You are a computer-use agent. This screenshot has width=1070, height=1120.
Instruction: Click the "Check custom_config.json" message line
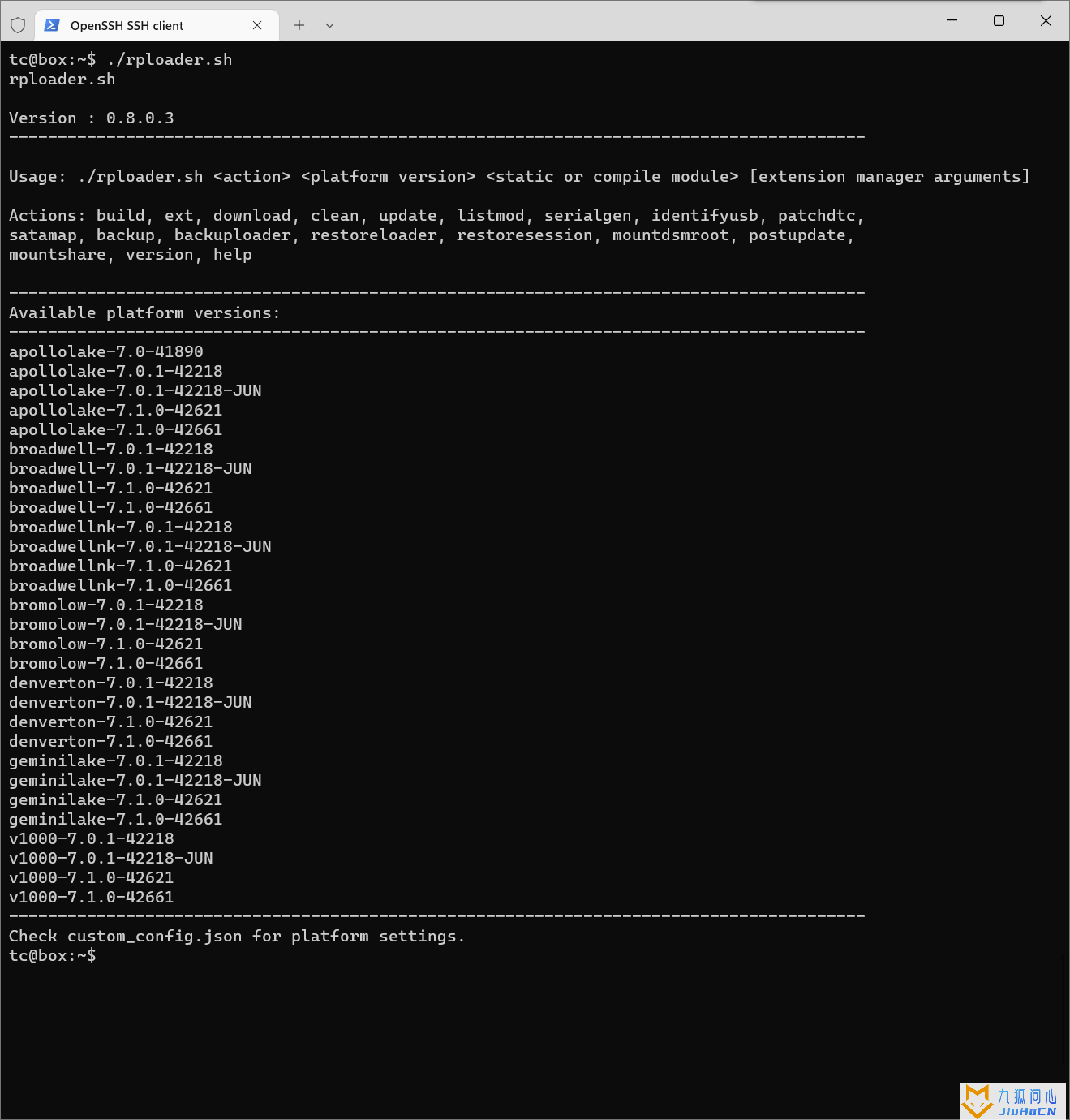(237, 936)
